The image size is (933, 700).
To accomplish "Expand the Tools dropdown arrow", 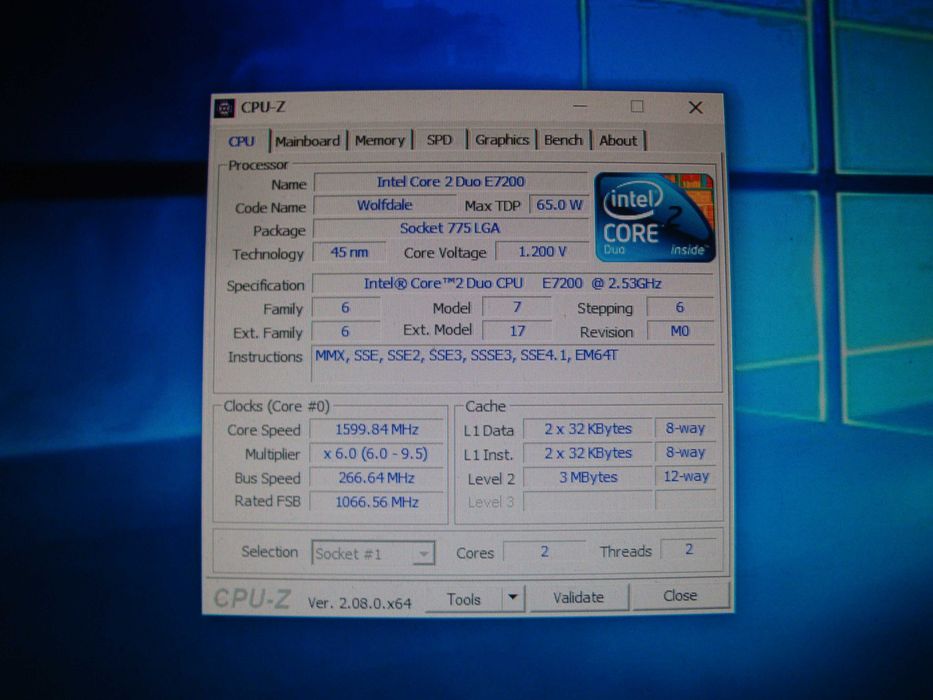I will (x=513, y=597).
